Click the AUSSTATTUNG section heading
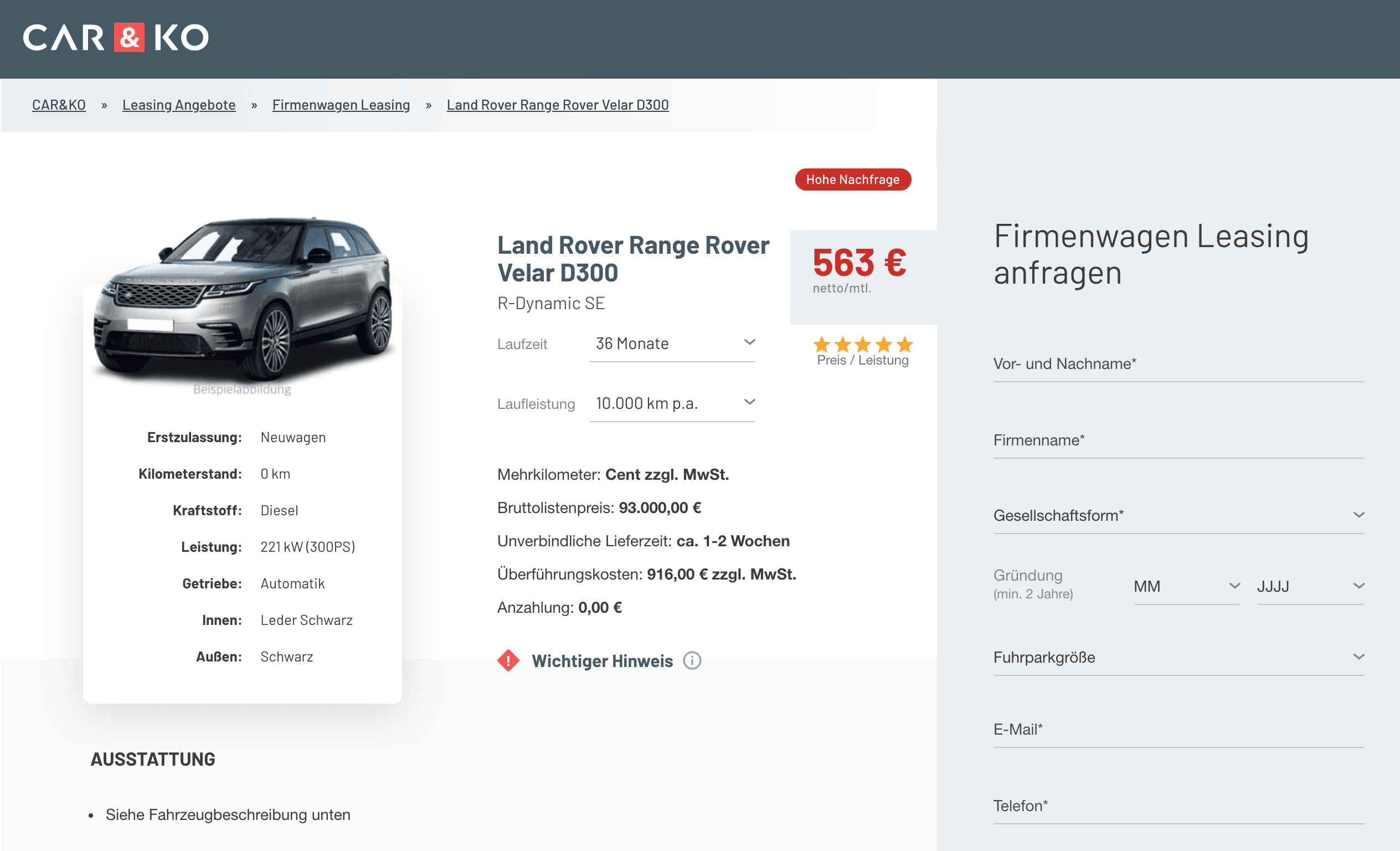Screen dimensions: 1400x851 pos(153,760)
